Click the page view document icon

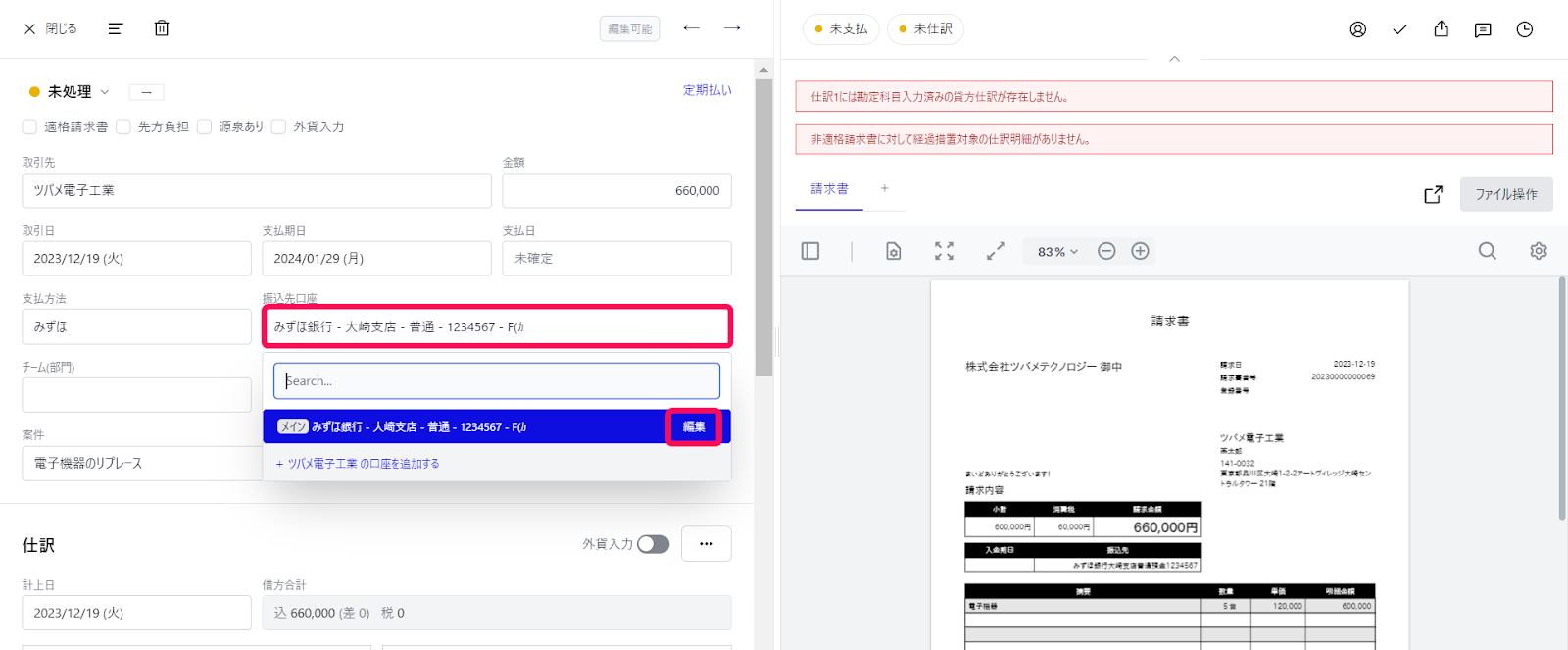click(x=894, y=251)
